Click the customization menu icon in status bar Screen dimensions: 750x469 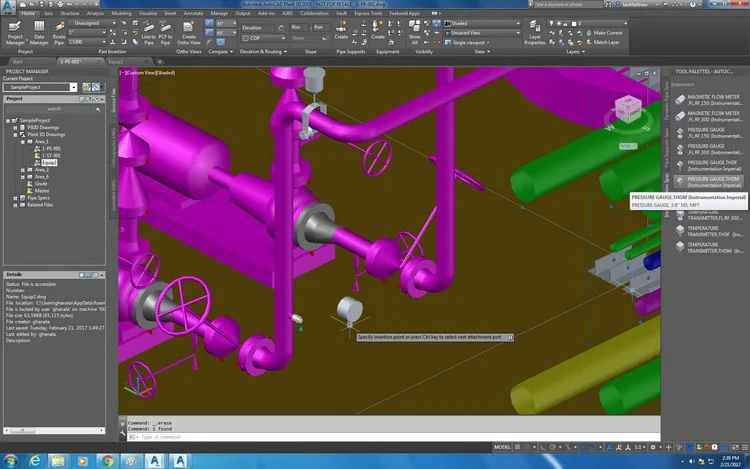coord(745,447)
